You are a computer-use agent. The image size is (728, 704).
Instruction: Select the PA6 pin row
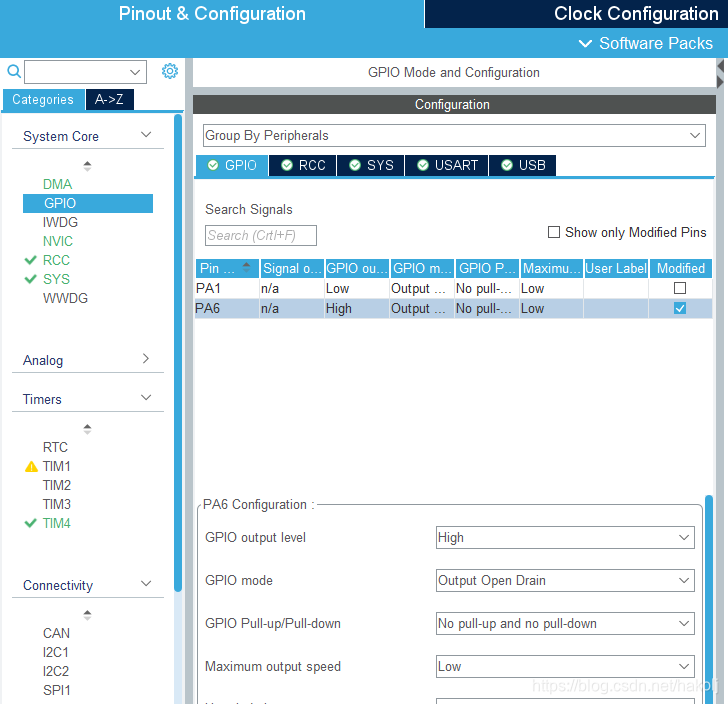pyautogui.click(x=454, y=308)
